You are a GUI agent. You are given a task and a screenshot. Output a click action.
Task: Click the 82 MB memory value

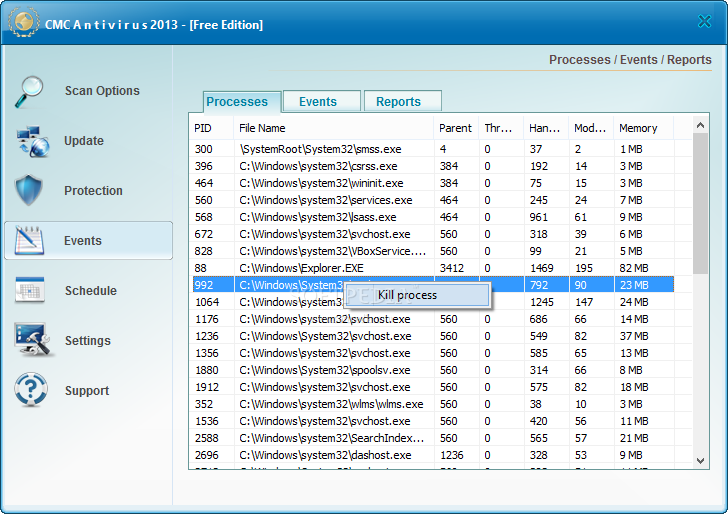[x=634, y=268]
